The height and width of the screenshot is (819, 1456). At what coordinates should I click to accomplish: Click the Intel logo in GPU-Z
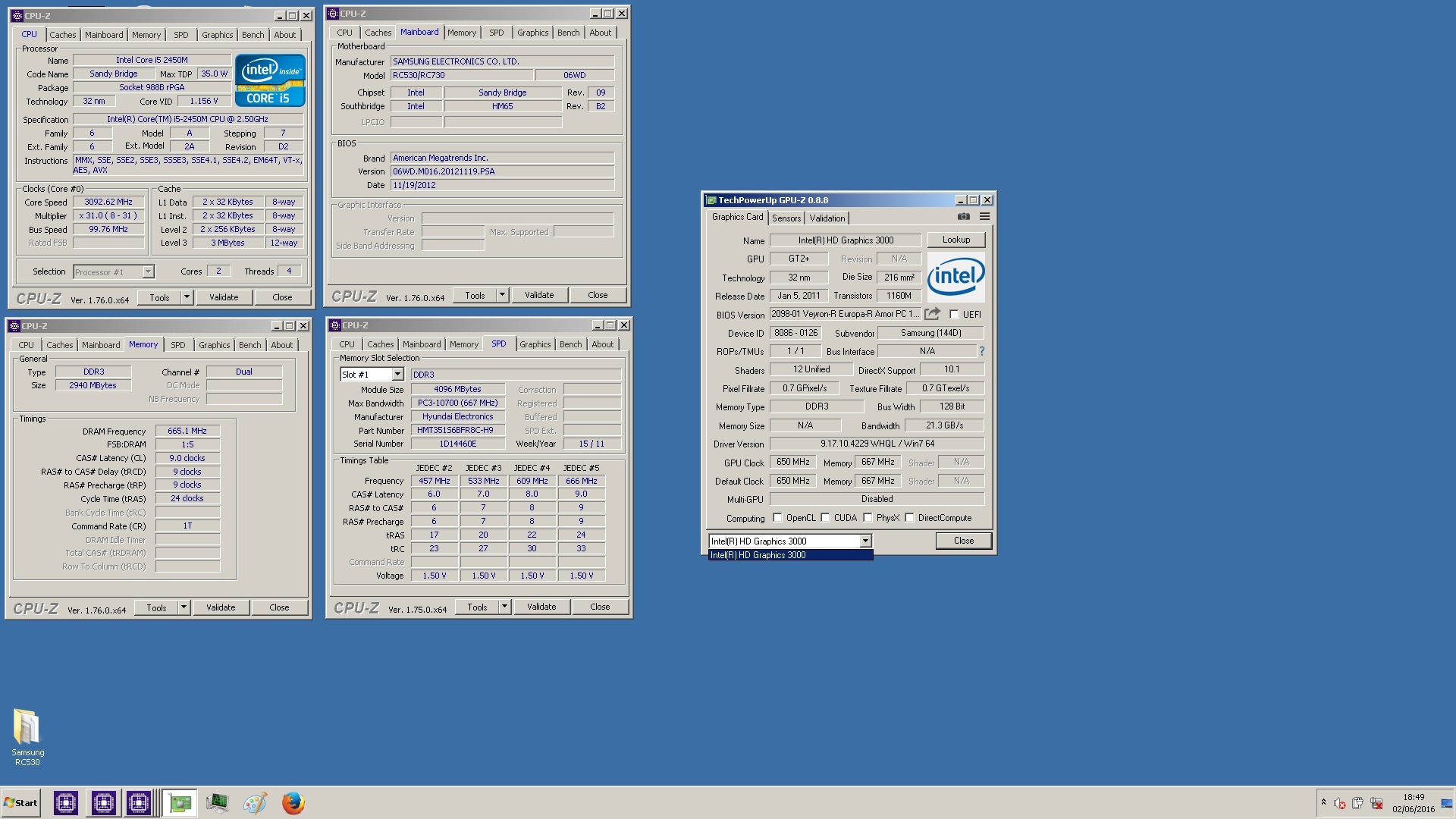[955, 277]
